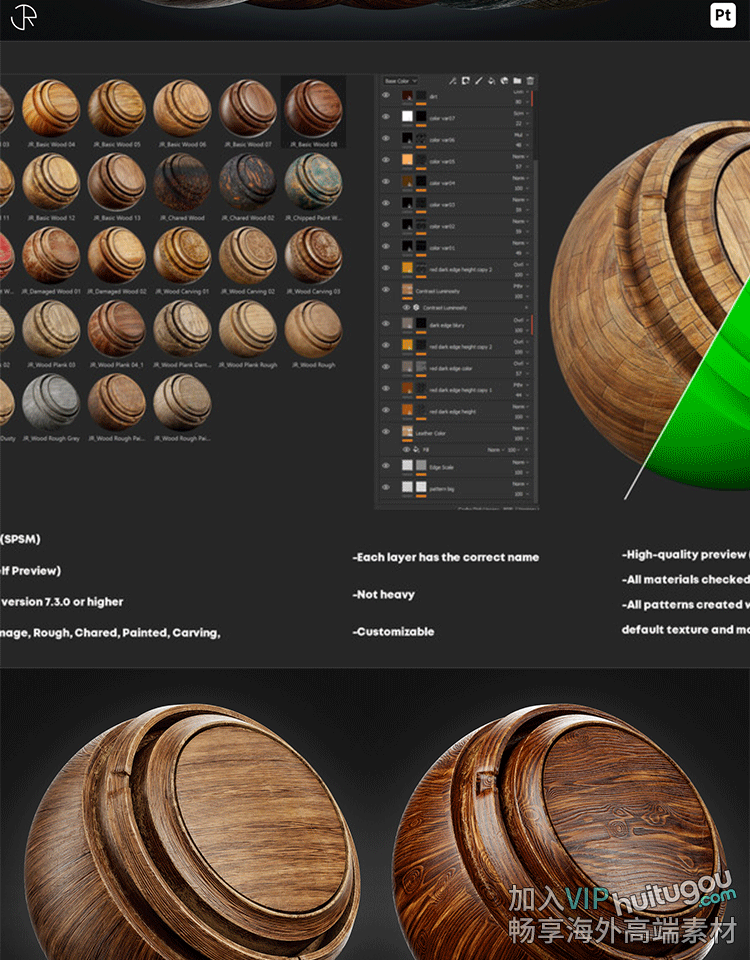Add a folder in layer stack

pos(517,81)
